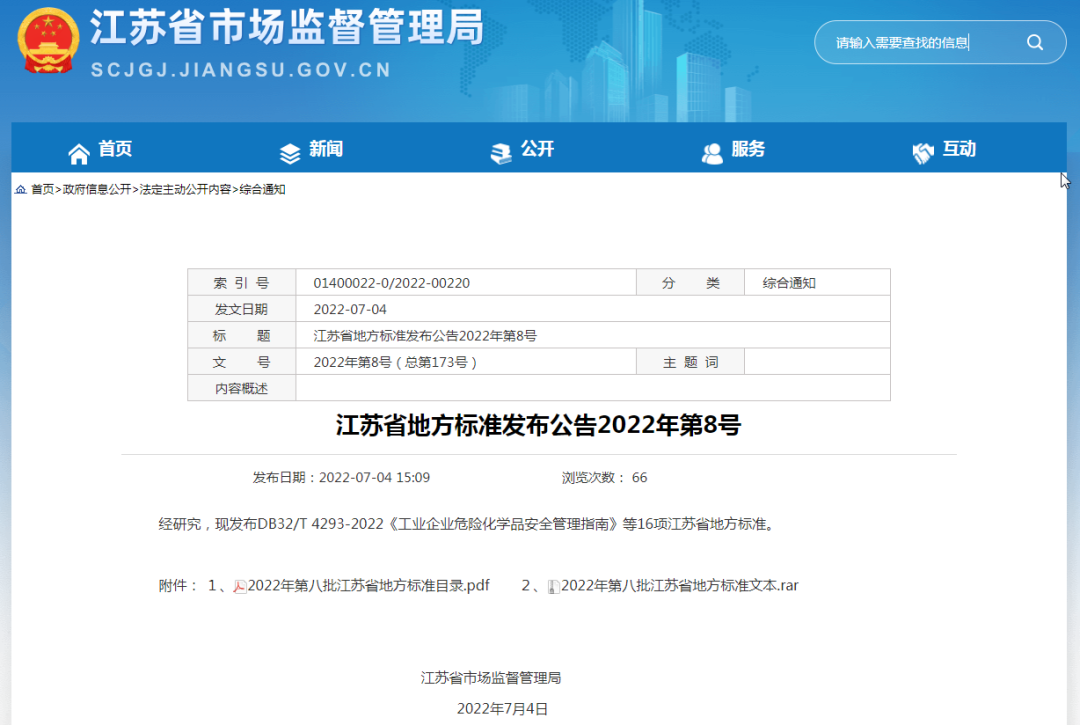The image size is (1080, 725).
Task: Click index number 01400022-0/2022-00220
Action: pos(391,283)
